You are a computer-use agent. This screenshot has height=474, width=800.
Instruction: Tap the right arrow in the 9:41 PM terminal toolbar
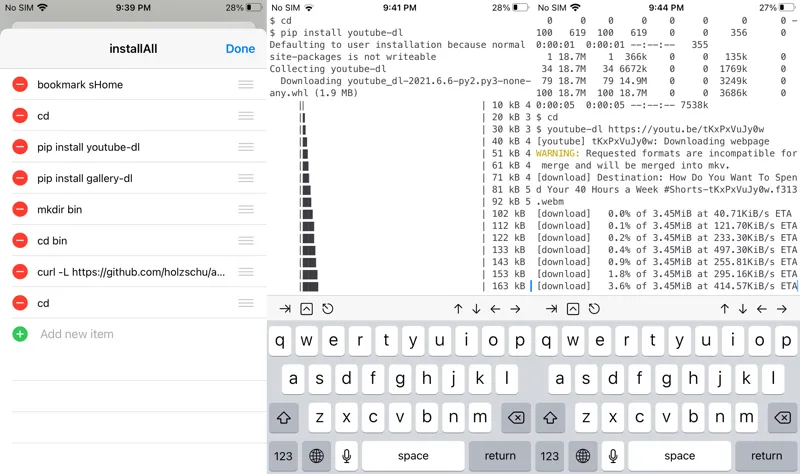[x=515, y=309]
